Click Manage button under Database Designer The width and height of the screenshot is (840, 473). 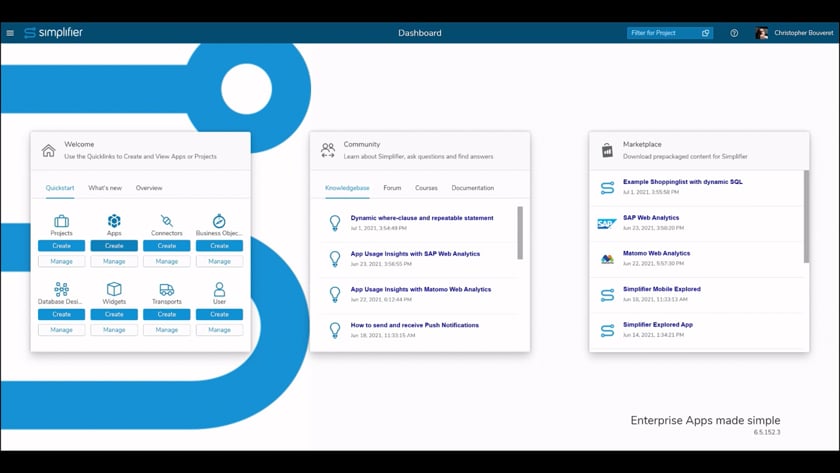[x=62, y=330]
